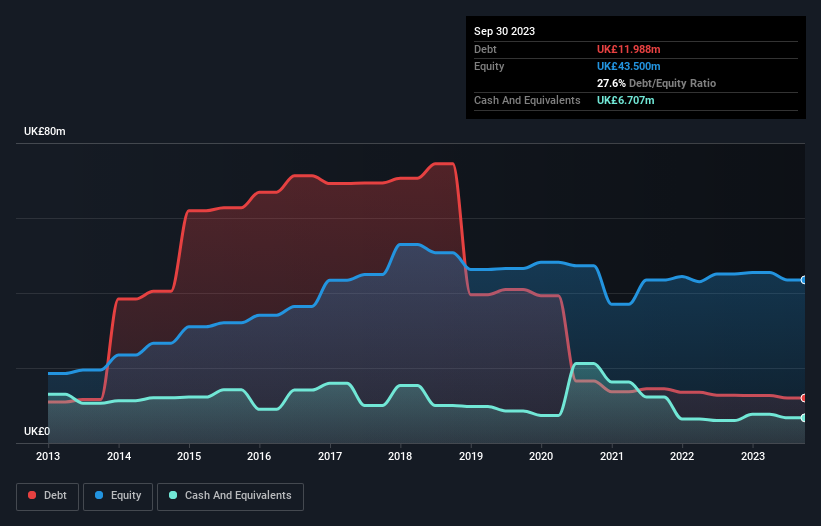Click the blue Equity endpoint marker

pos(803,281)
